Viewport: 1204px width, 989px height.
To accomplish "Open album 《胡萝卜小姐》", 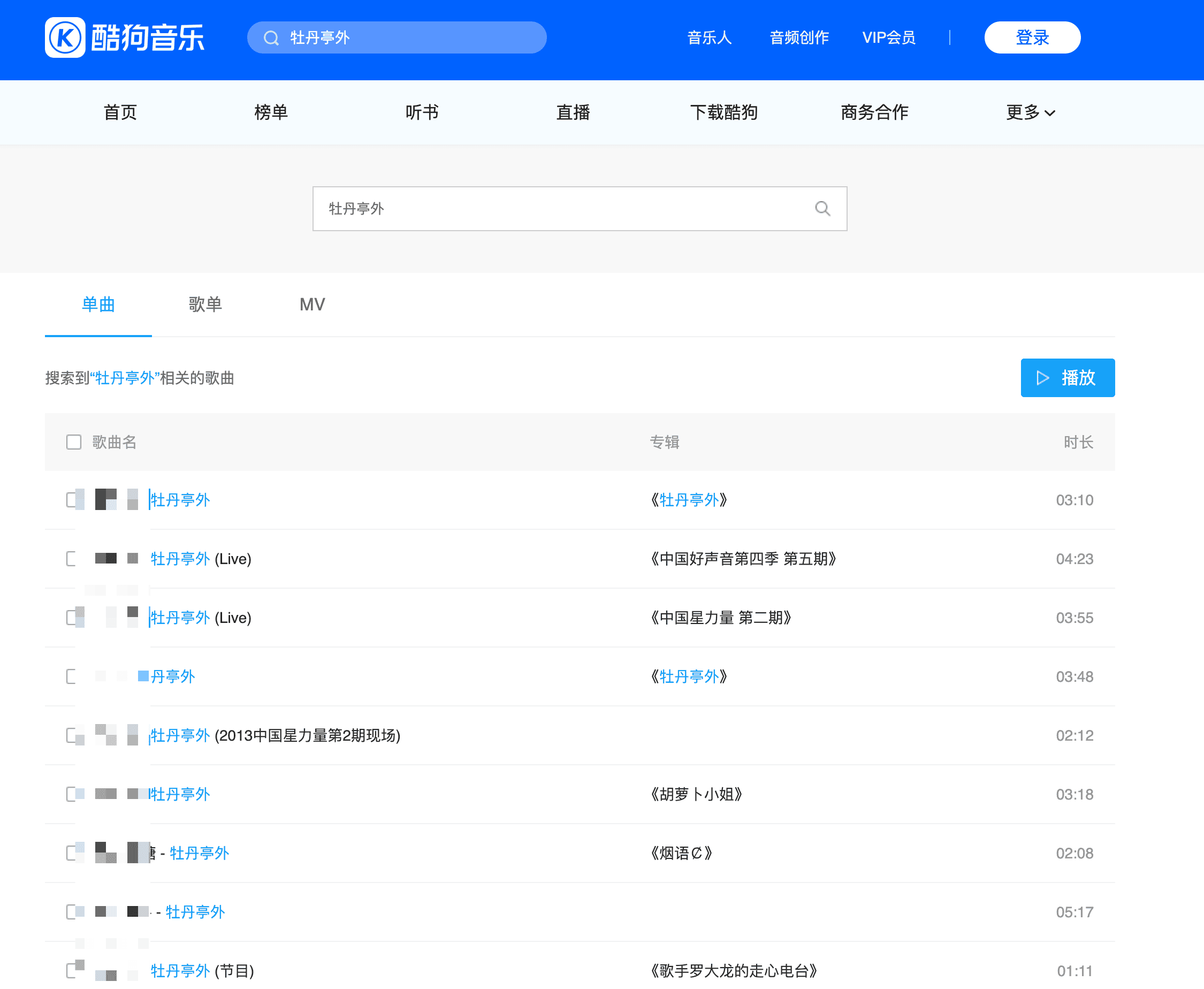I will coord(697,794).
